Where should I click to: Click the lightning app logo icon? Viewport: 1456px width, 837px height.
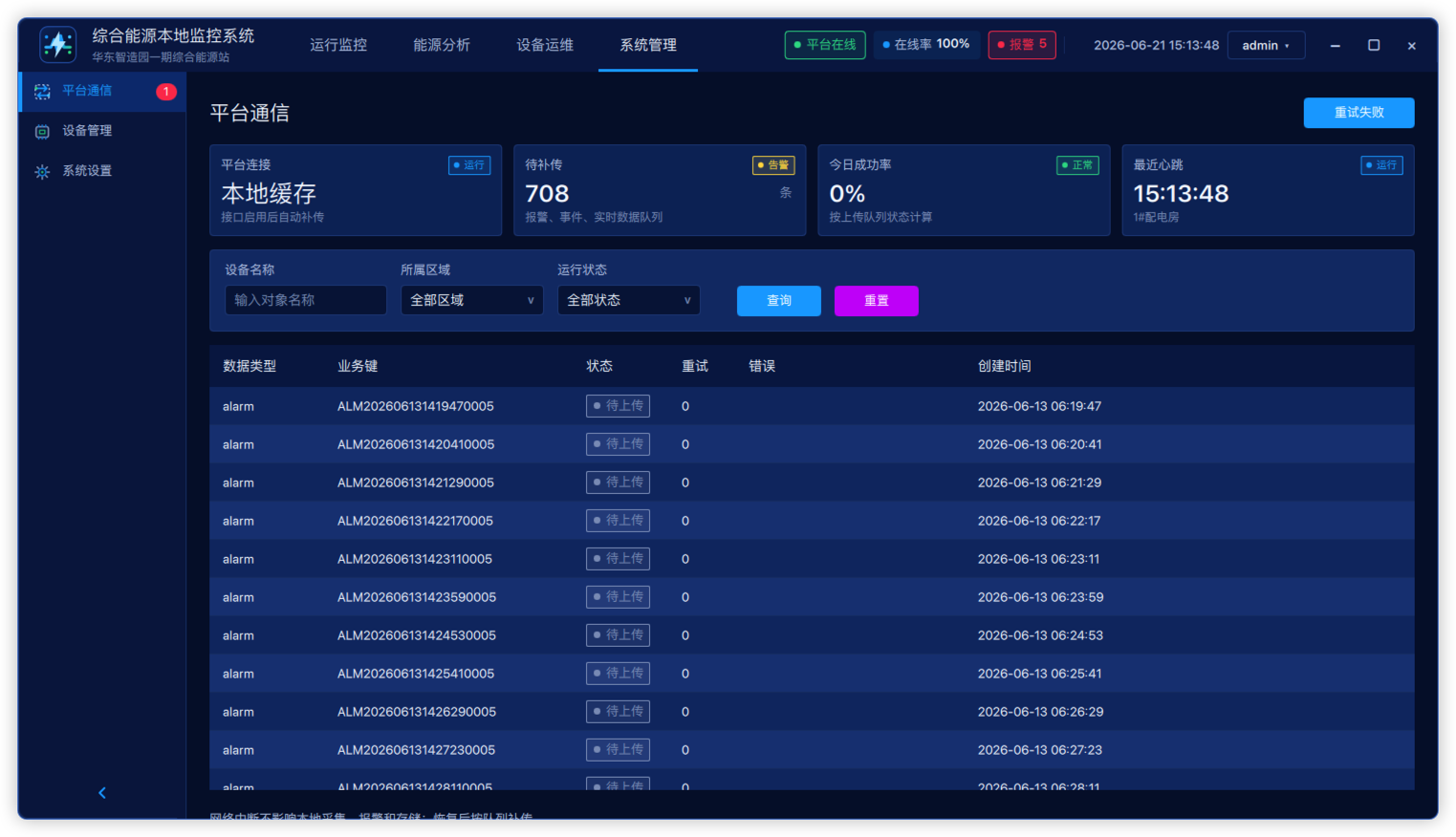58,44
